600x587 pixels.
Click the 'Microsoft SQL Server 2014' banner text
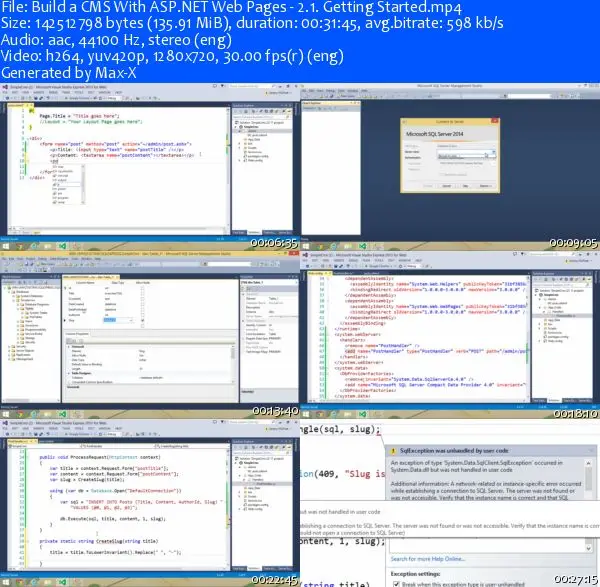pyautogui.click(x=434, y=134)
